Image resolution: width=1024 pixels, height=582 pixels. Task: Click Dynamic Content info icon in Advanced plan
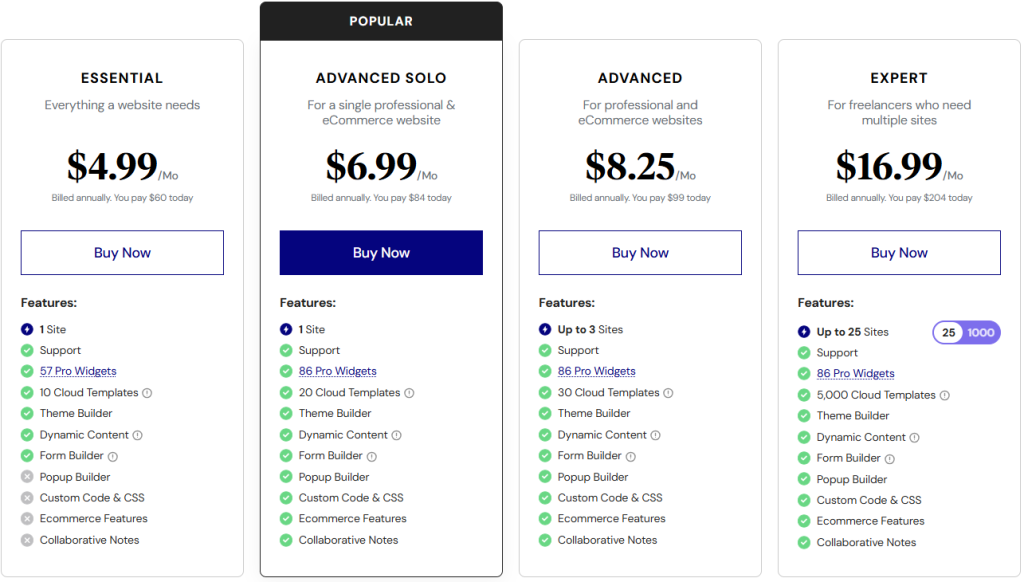(655, 435)
